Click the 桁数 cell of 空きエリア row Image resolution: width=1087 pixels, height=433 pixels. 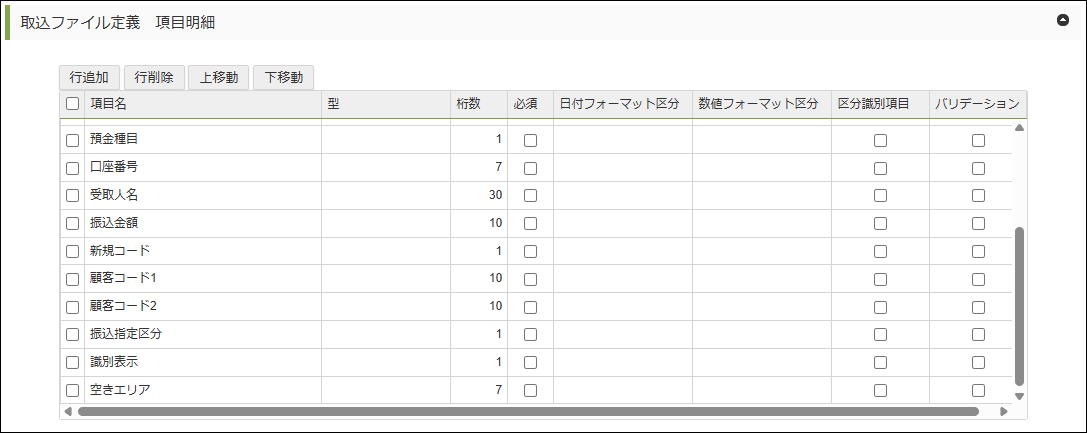[479, 390]
